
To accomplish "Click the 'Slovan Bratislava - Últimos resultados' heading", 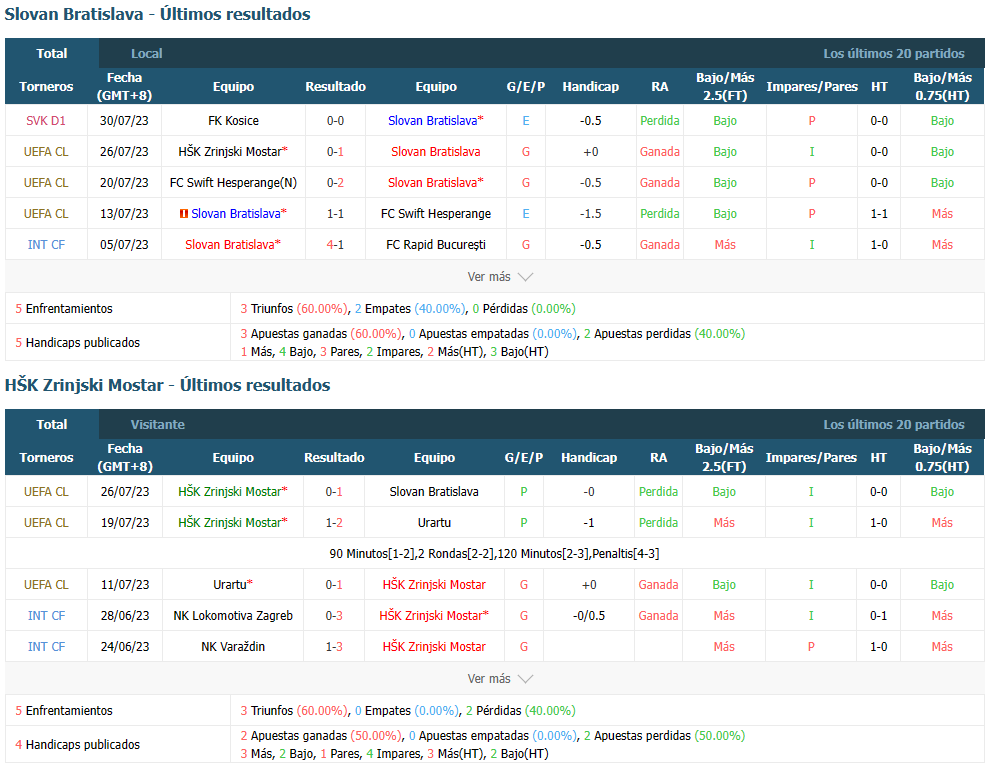I will coord(157,14).
